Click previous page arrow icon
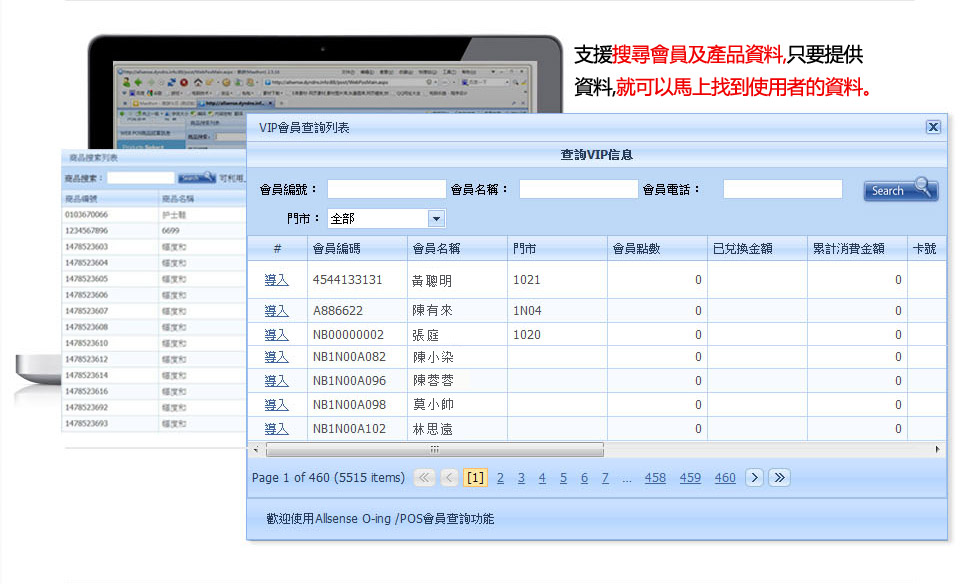The width and height of the screenshot is (980, 584). coord(449,478)
